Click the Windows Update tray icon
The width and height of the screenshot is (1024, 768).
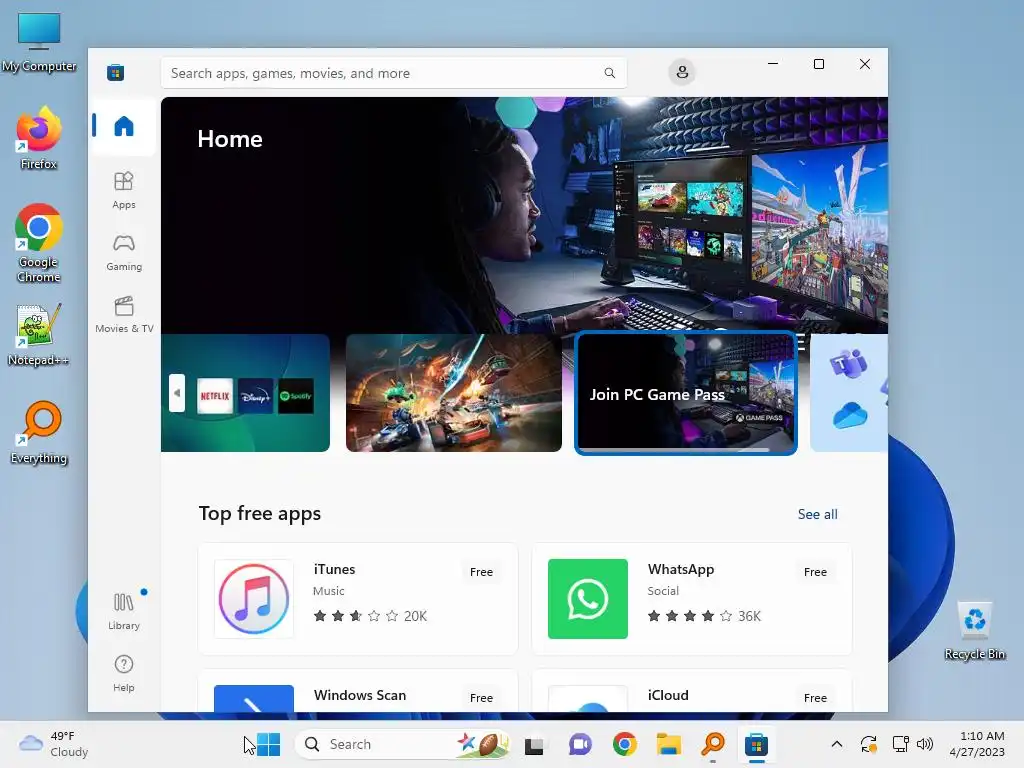pos(869,744)
